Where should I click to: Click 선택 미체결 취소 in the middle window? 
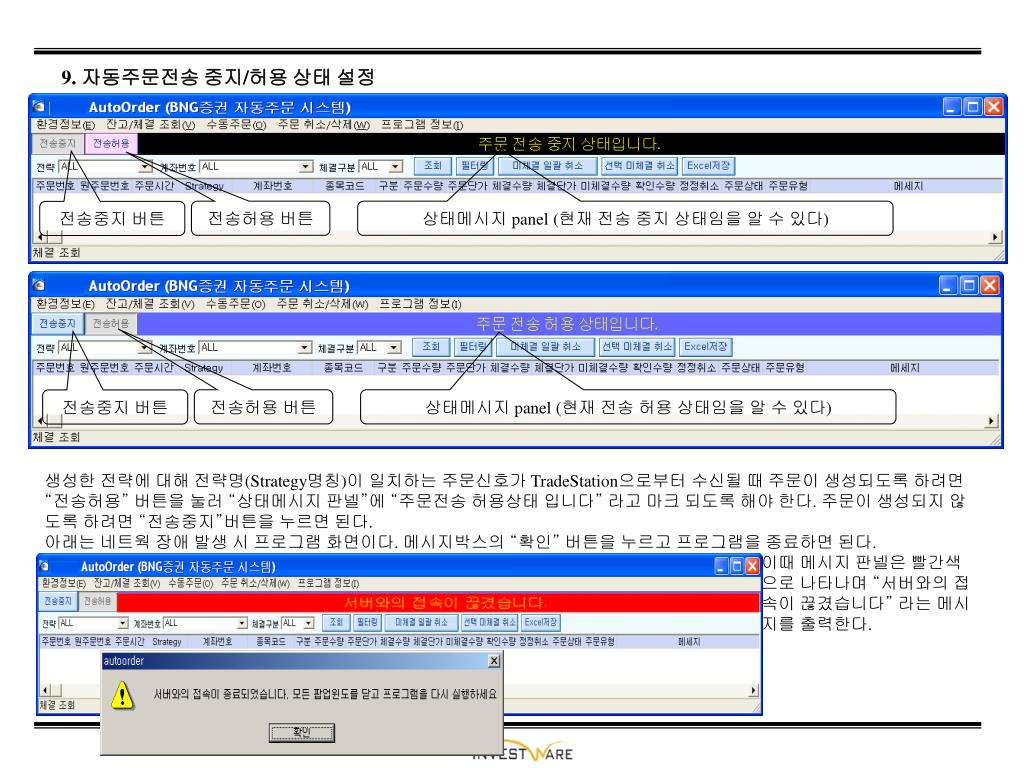(637, 347)
